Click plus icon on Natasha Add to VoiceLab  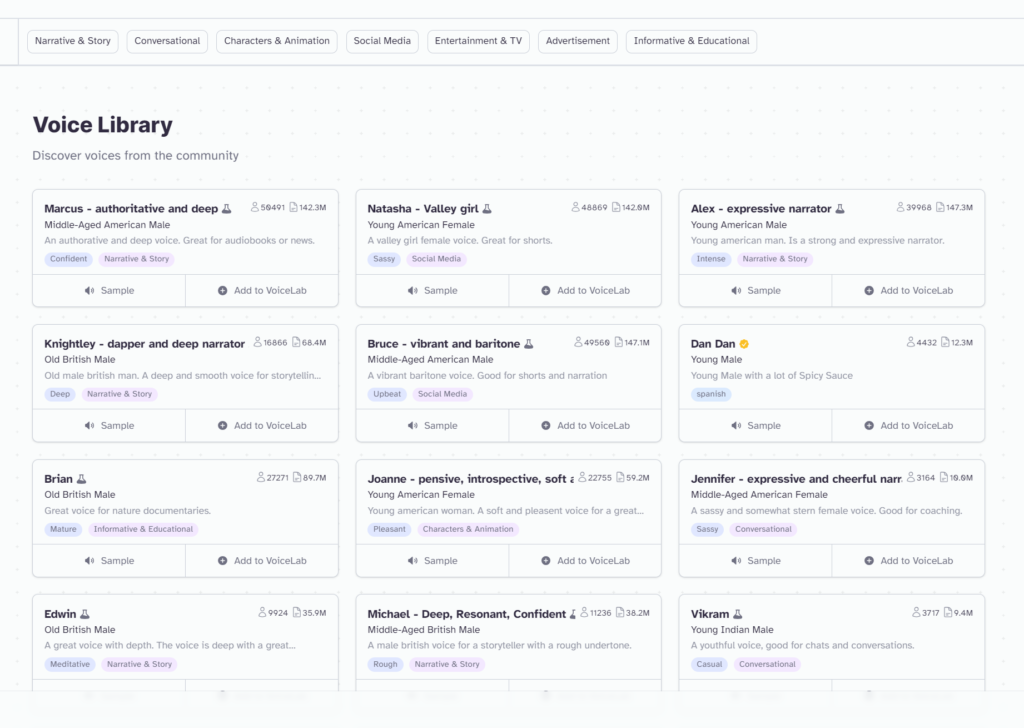[x=546, y=291]
